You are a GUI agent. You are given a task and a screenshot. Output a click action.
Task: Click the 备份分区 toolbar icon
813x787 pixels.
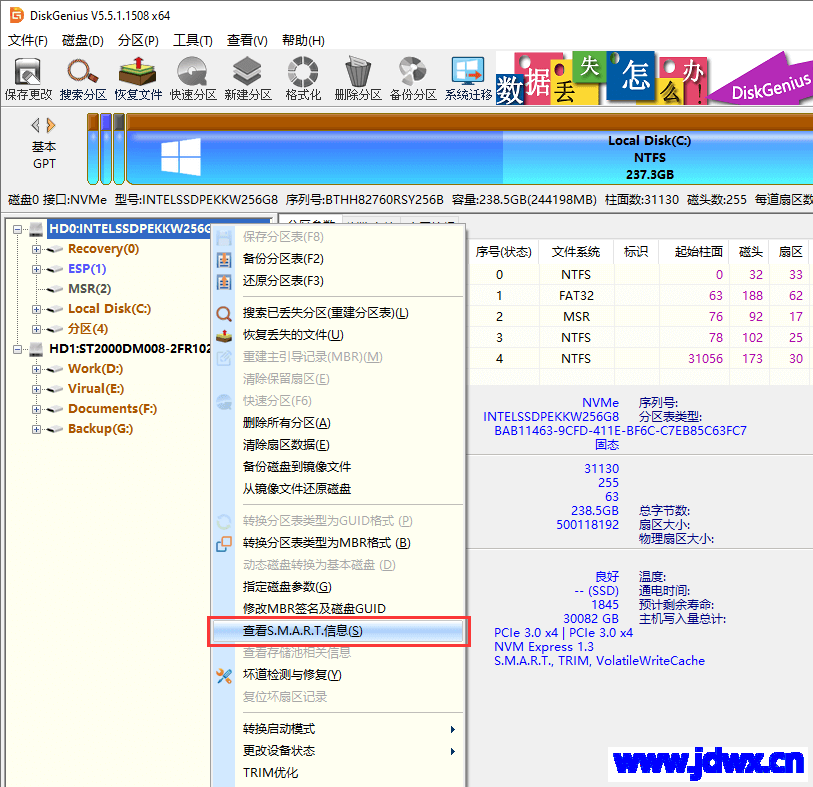[413, 72]
